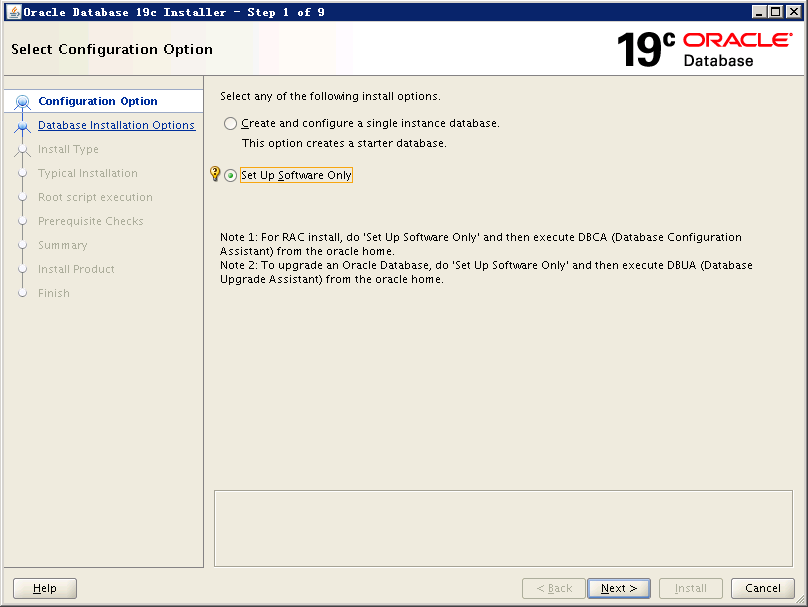Click the Install Type step in sidebar

click(x=68, y=149)
